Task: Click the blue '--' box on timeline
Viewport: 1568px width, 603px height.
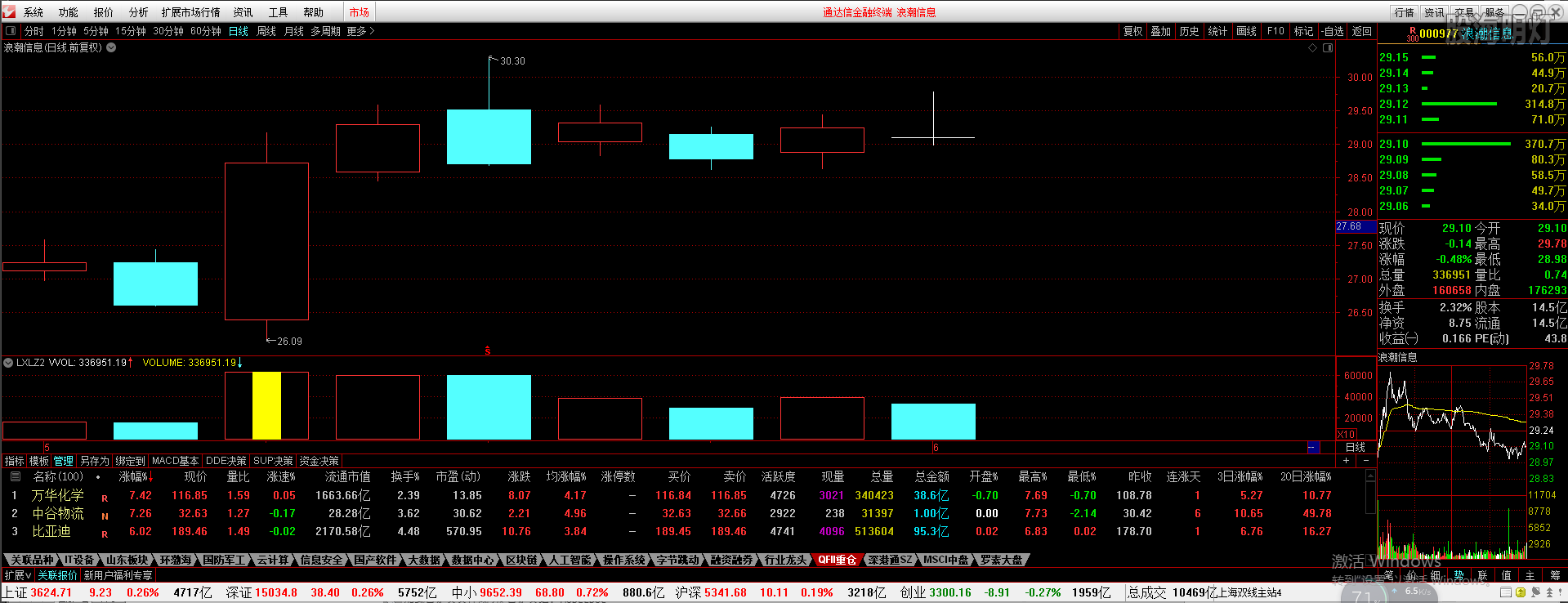Action: pyautogui.click(x=1313, y=447)
